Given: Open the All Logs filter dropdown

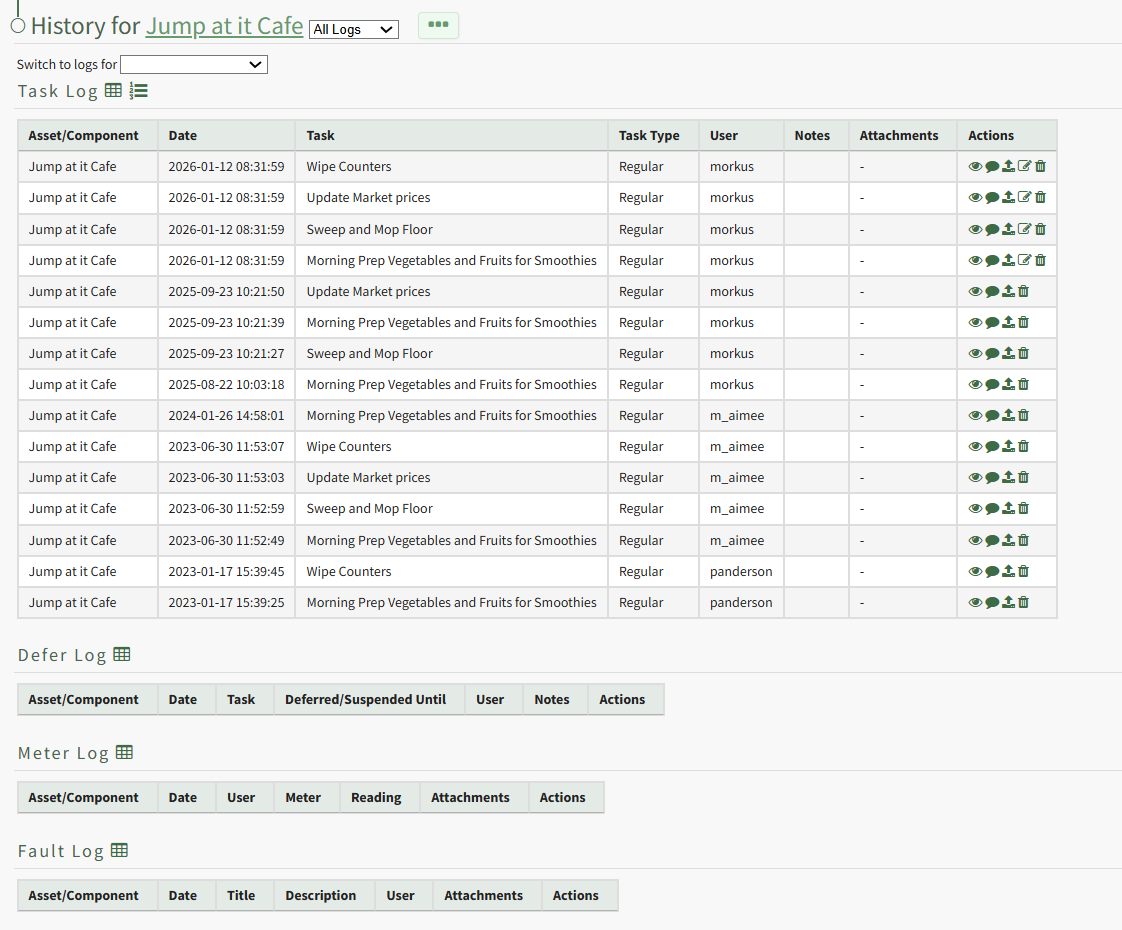Looking at the screenshot, I should click(354, 30).
